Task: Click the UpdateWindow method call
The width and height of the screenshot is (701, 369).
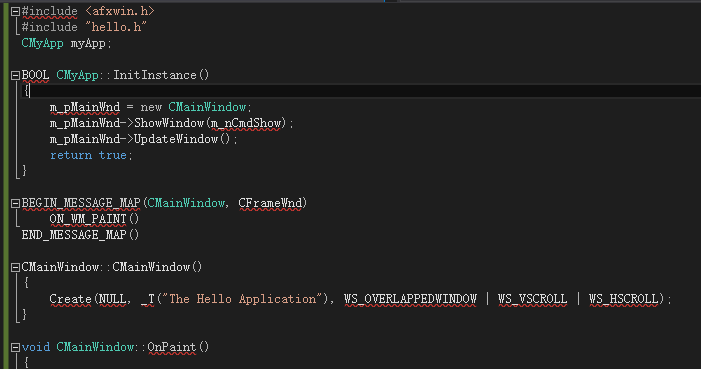Action: [x=176, y=139]
